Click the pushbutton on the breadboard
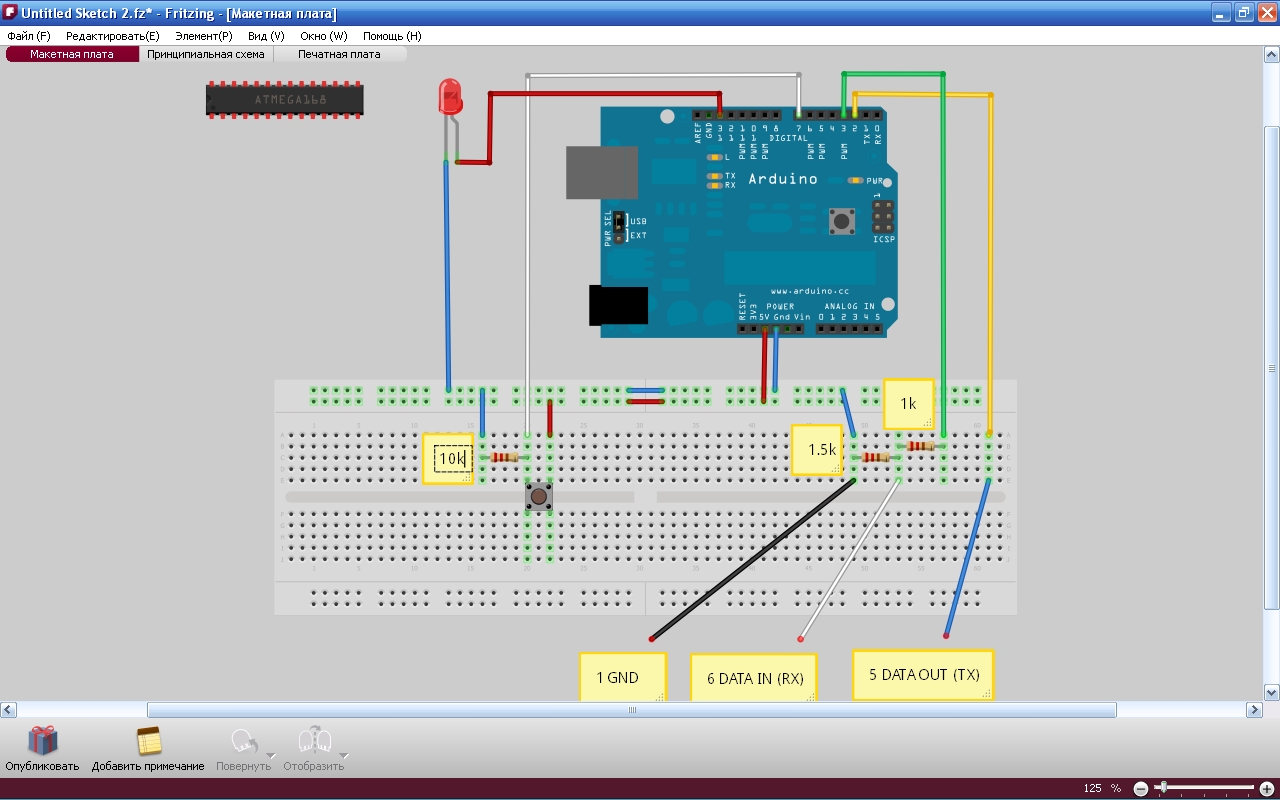The width and height of the screenshot is (1280, 800). (539, 496)
